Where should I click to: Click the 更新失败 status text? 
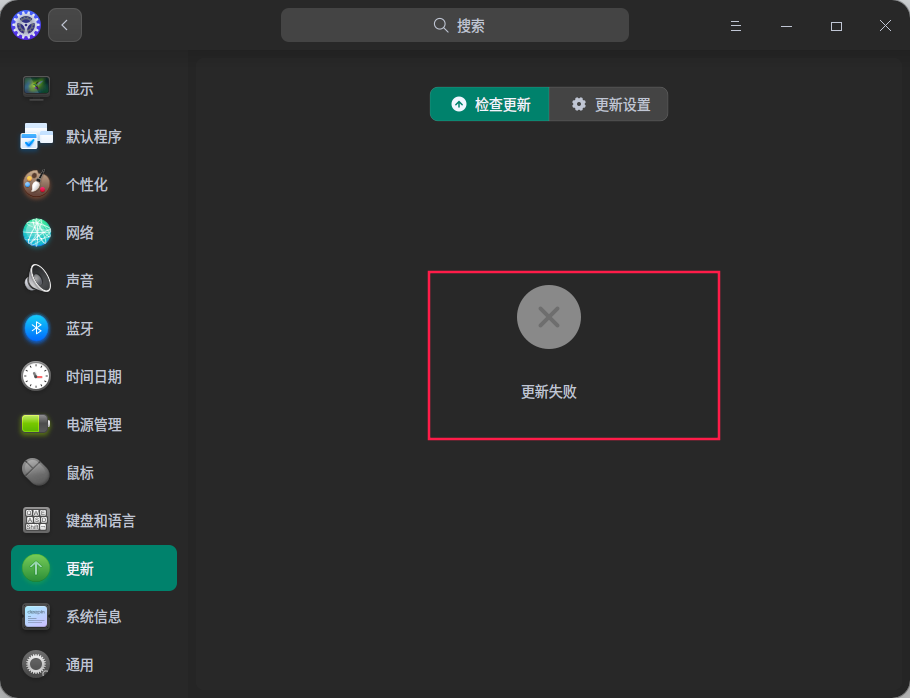(x=548, y=392)
